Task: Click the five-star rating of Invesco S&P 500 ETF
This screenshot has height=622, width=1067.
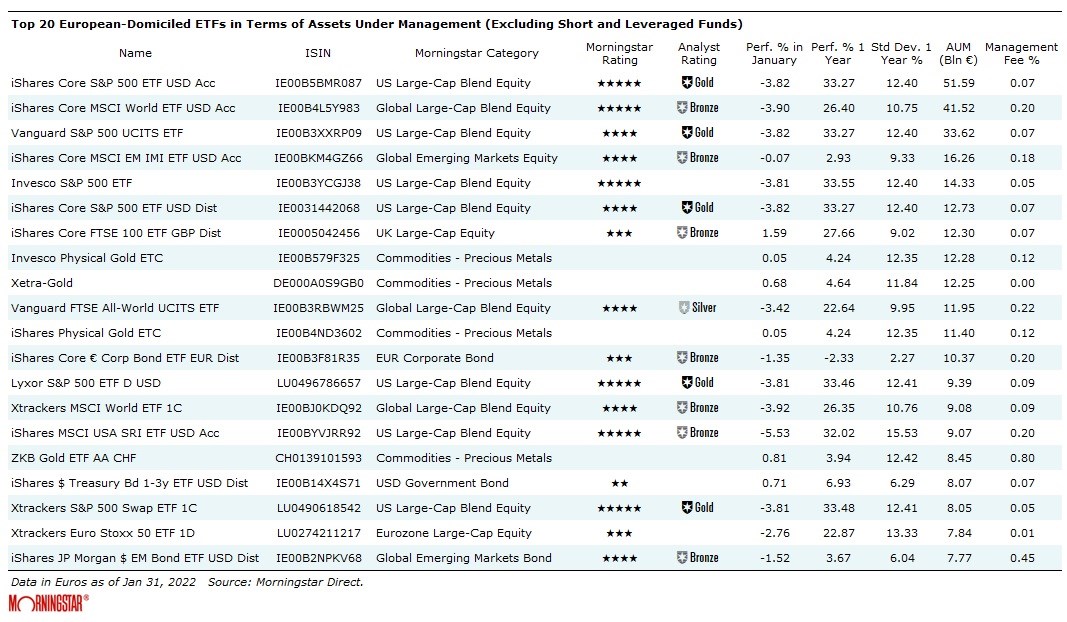Action: tap(618, 183)
